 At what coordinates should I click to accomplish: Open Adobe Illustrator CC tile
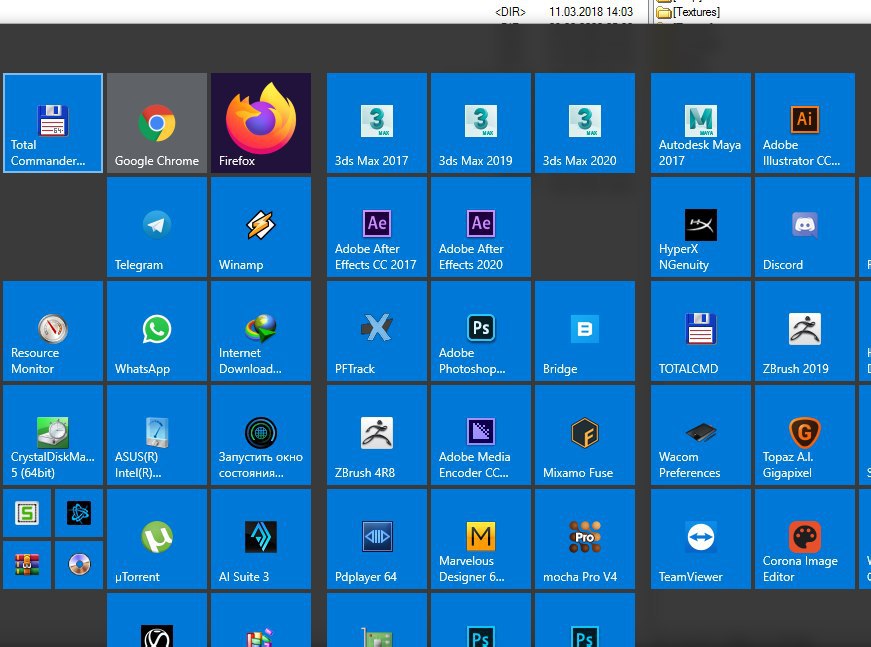pos(804,123)
